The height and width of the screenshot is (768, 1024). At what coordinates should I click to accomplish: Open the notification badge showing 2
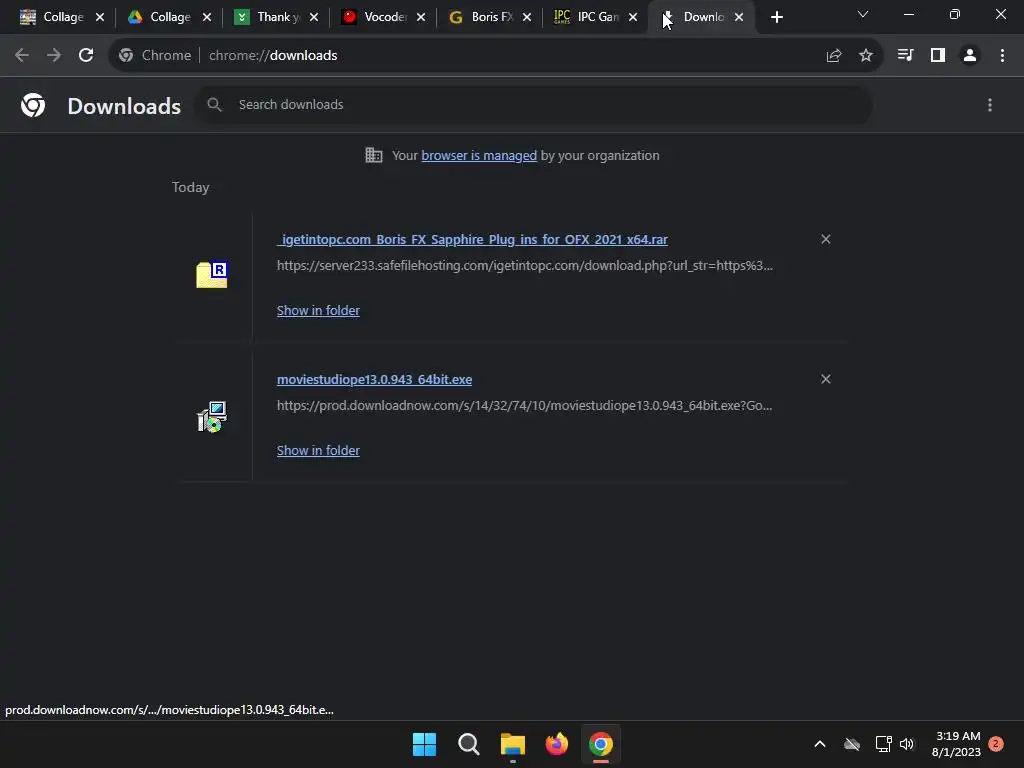pos(996,744)
